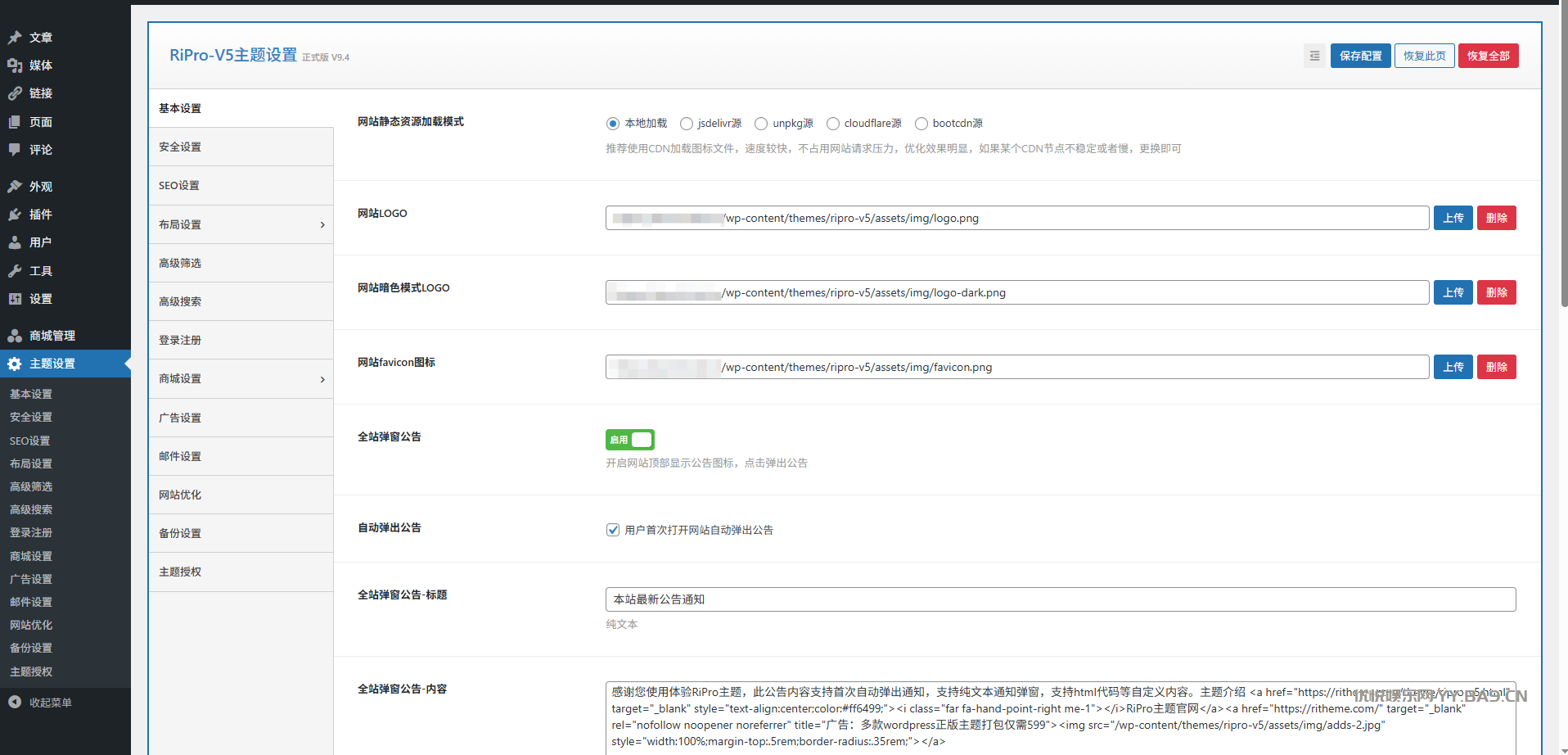Click 上传 button for 网站LOGO
The image size is (1568, 755).
coord(1453,218)
